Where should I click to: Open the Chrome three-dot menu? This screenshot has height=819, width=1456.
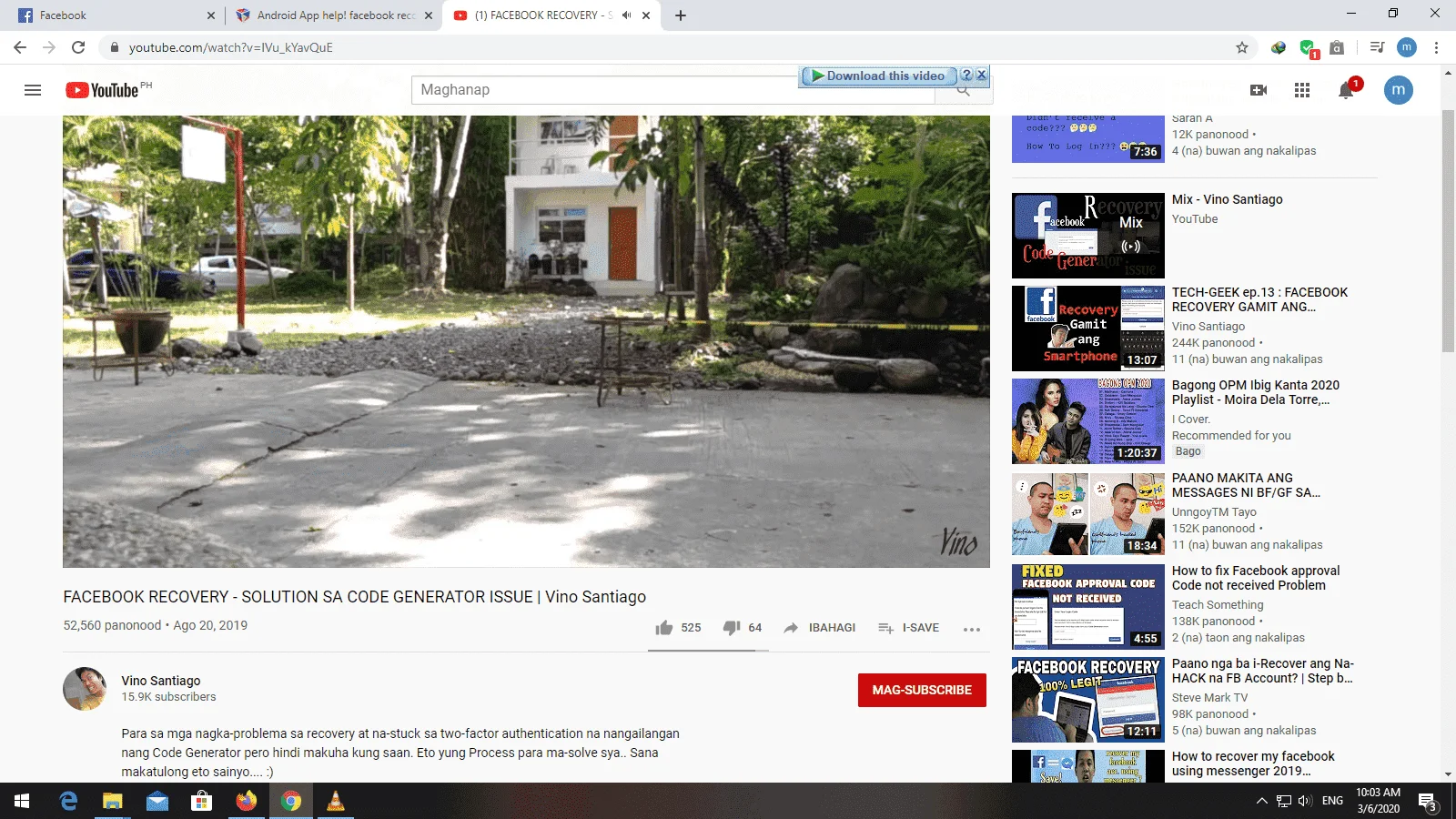point(1437,47)
